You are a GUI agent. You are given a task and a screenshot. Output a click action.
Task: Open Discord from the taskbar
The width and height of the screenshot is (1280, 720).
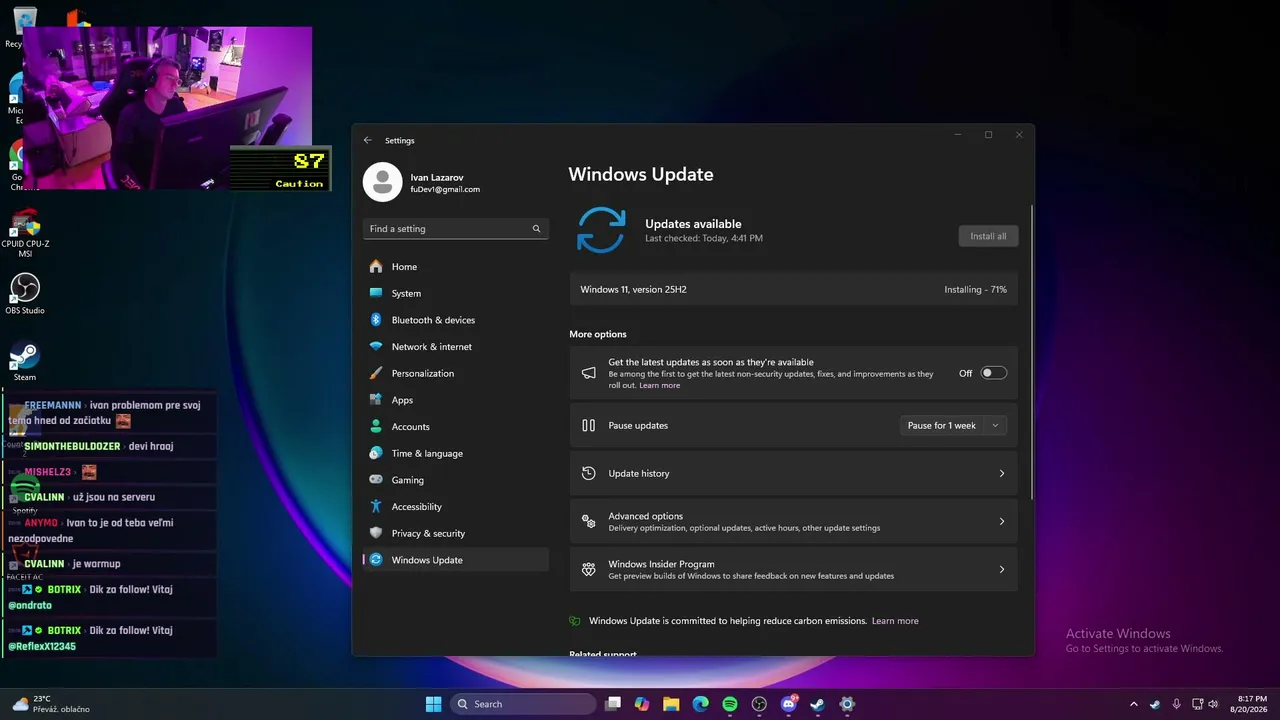point(789,704)
